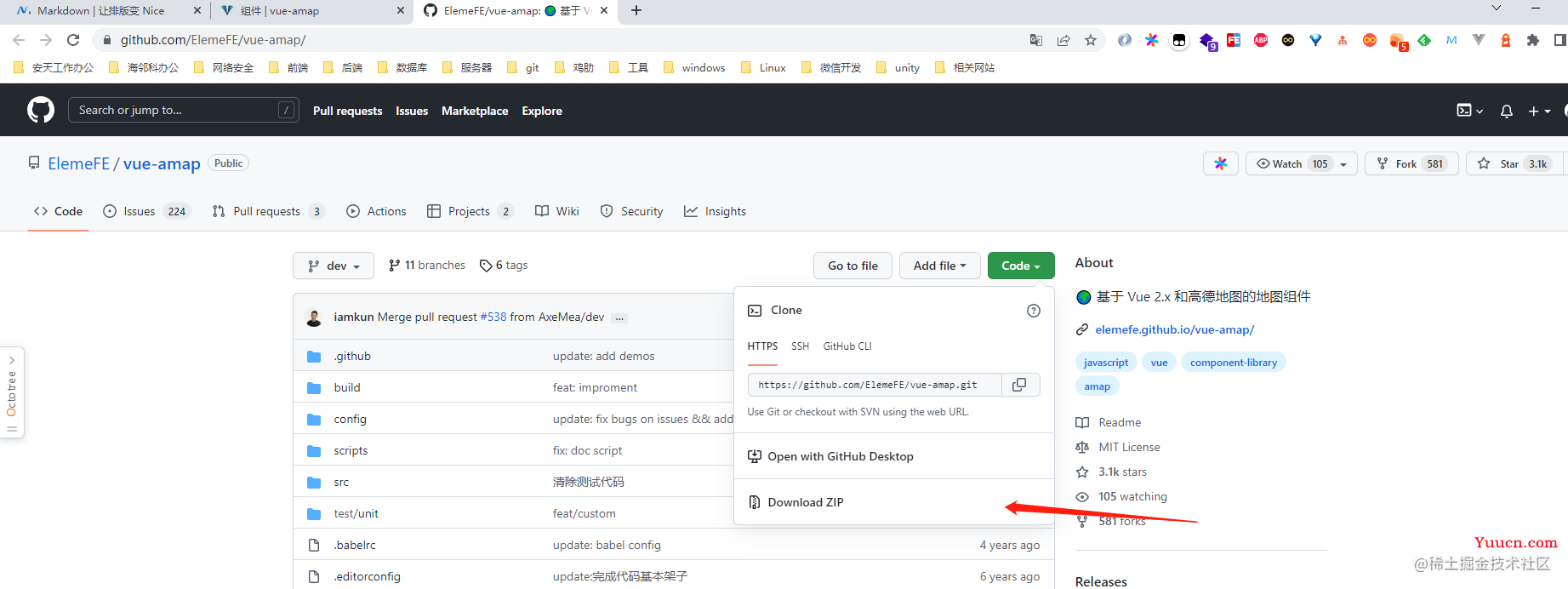Open the Chrome extensions puzzle icon
1568x589 pixels.
point(1533,40)
